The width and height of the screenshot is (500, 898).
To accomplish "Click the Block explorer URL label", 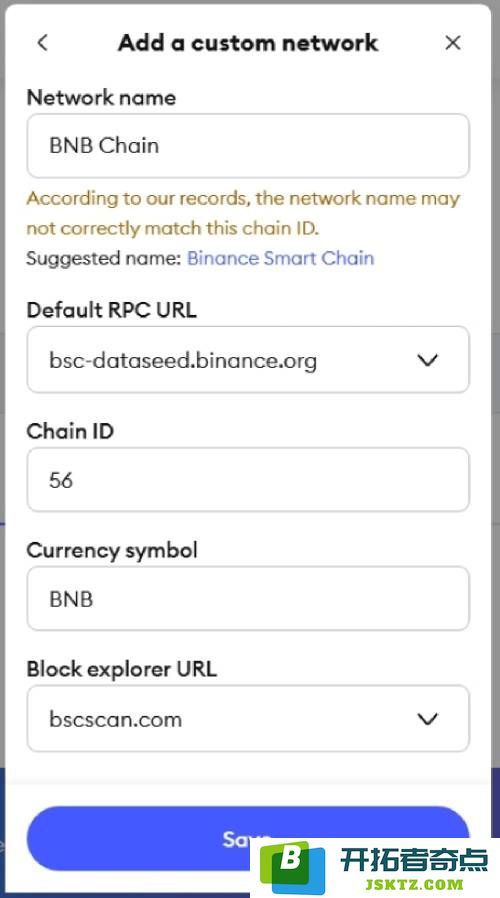I will [x=122, y=669].
